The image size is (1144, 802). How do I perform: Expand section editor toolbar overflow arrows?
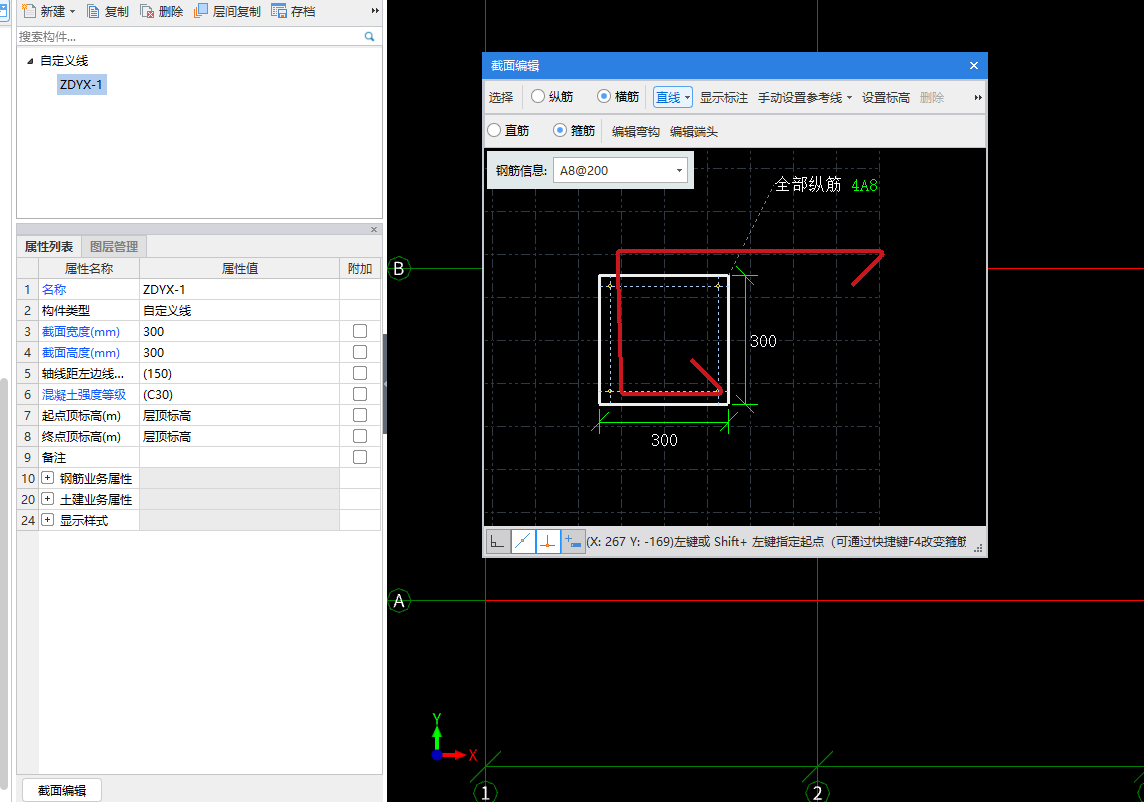pyautogui.click(x=978, y=97)
